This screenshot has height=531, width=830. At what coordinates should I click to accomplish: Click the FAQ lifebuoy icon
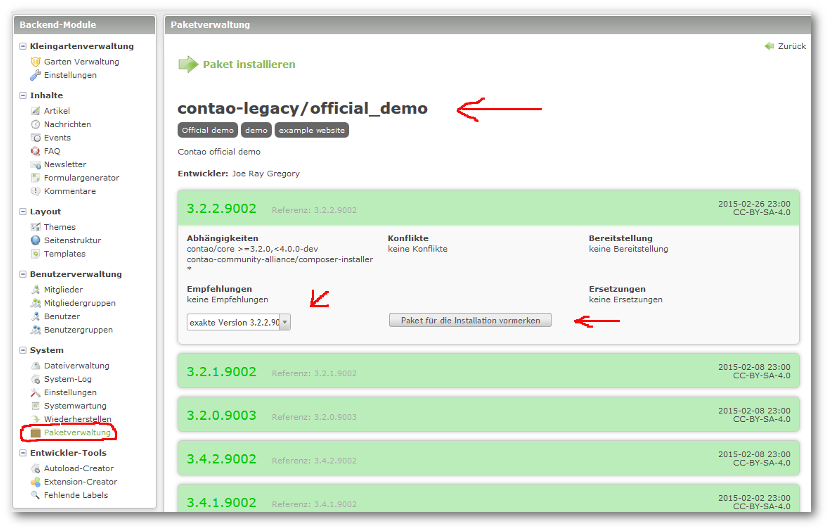35,151
